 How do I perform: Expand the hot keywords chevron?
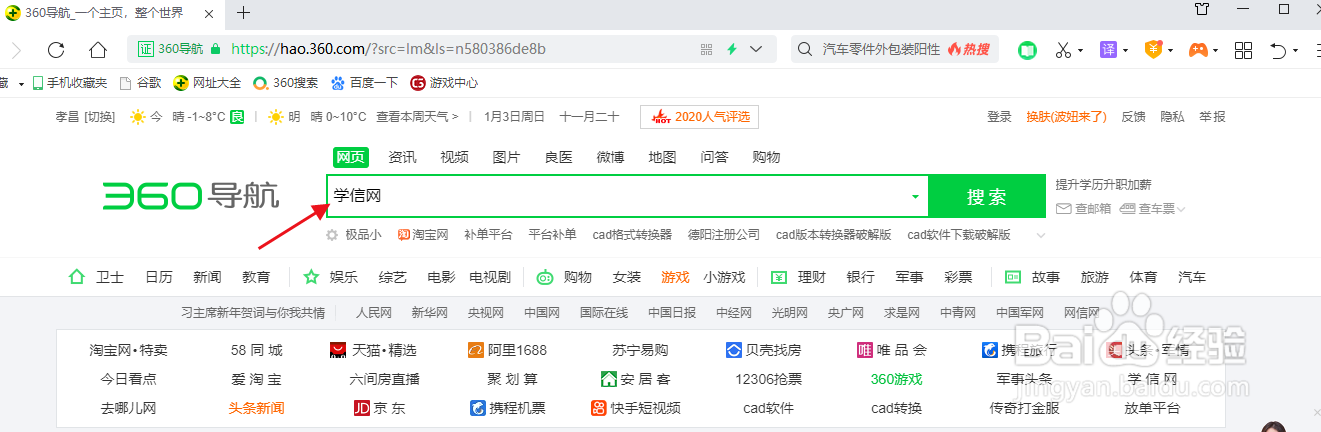[1041, 235]
